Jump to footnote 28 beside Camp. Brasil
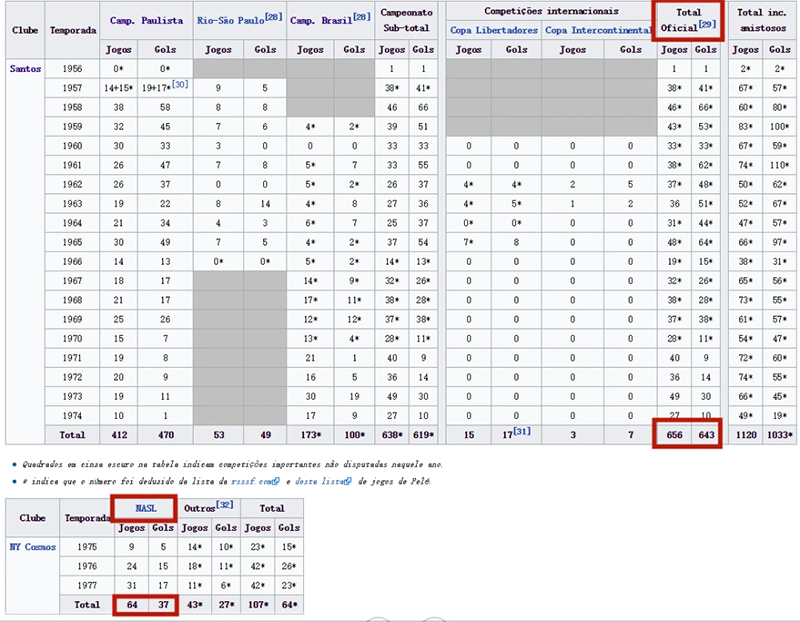Screen dimensions: 800x622 [362, 17]
